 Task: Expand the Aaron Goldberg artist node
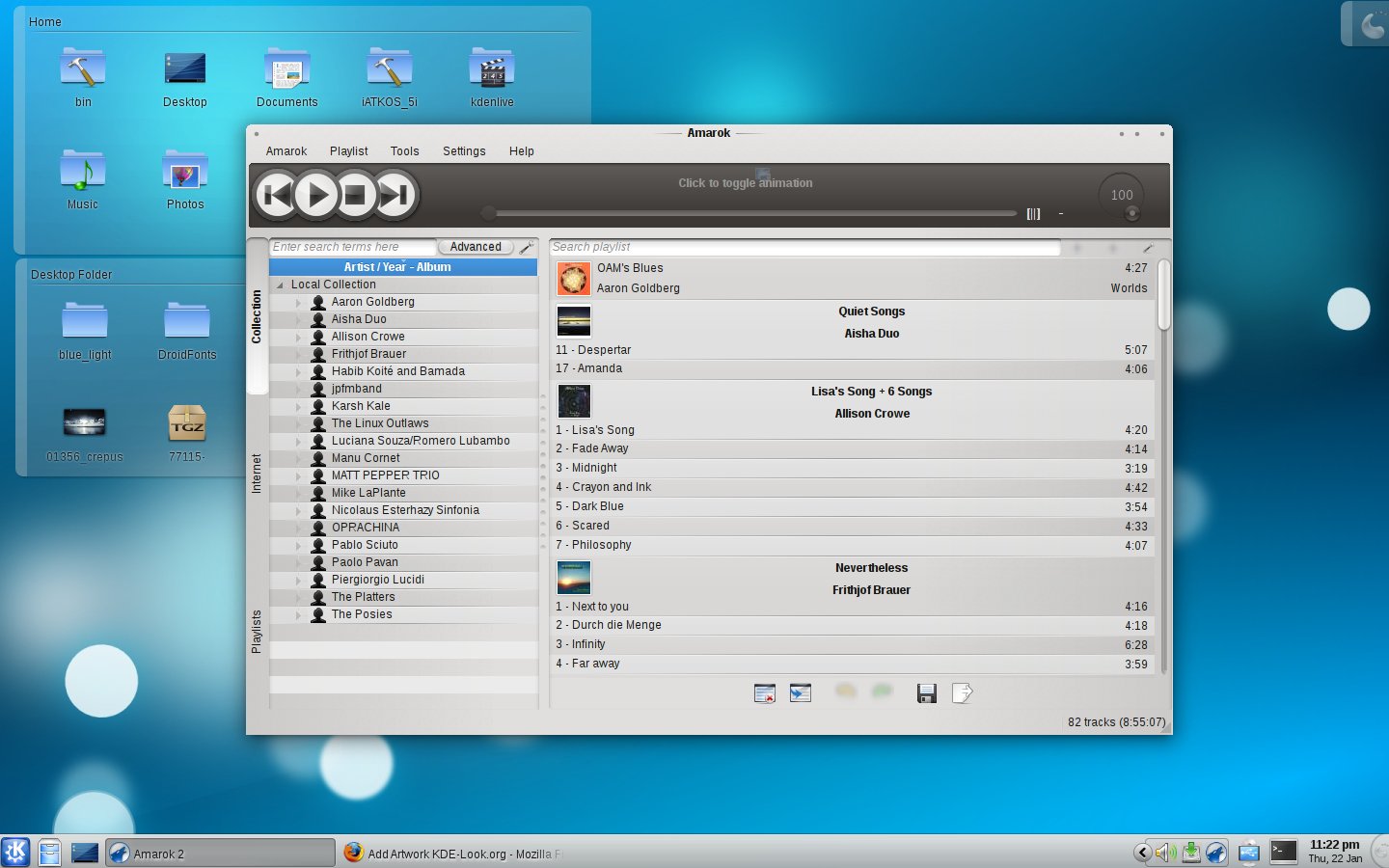(x=299, y=302)
